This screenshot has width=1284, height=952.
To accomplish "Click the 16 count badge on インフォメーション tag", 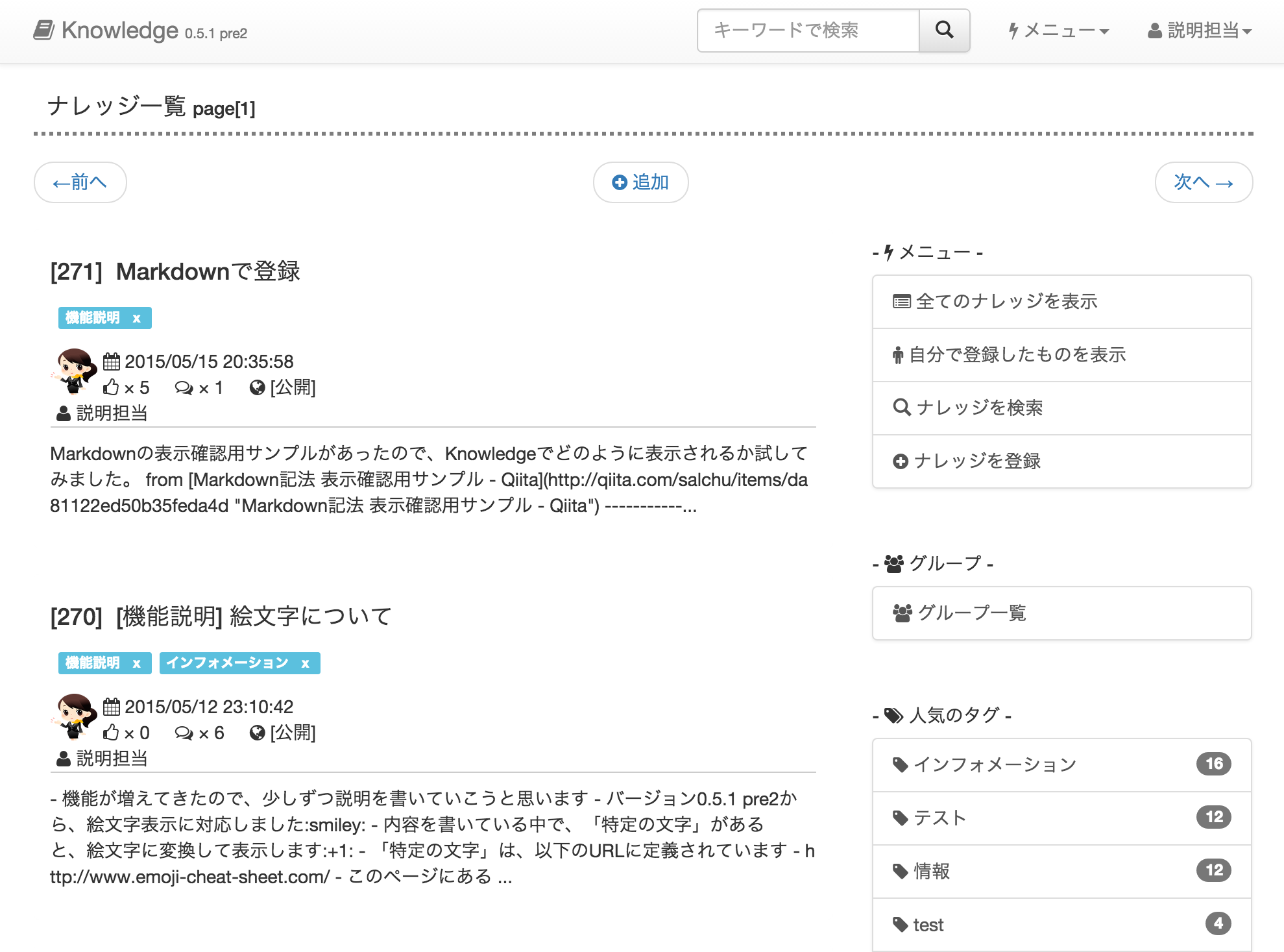I will point(1215,764).
